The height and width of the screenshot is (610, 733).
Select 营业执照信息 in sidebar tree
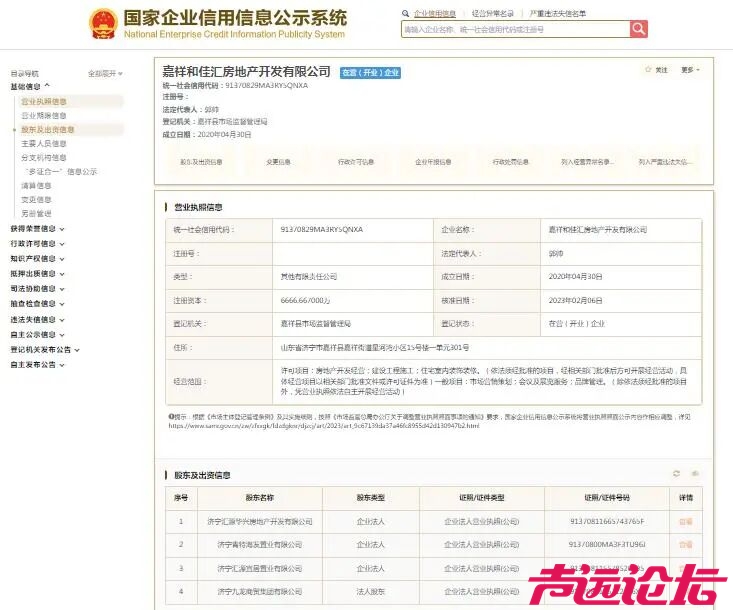(43, 101)
